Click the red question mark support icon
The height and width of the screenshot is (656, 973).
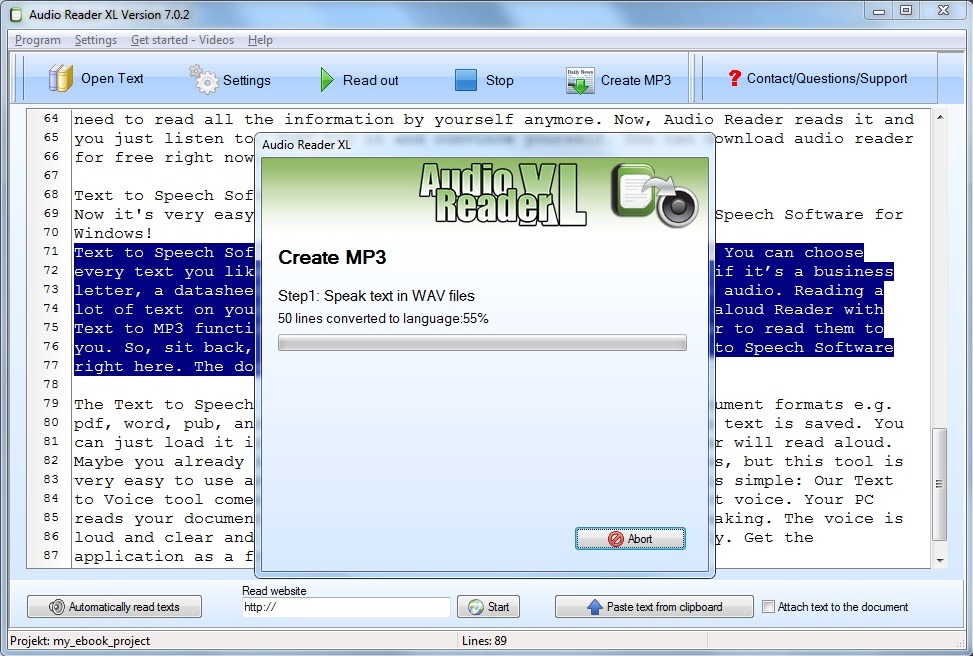click(x=734, y=78)
